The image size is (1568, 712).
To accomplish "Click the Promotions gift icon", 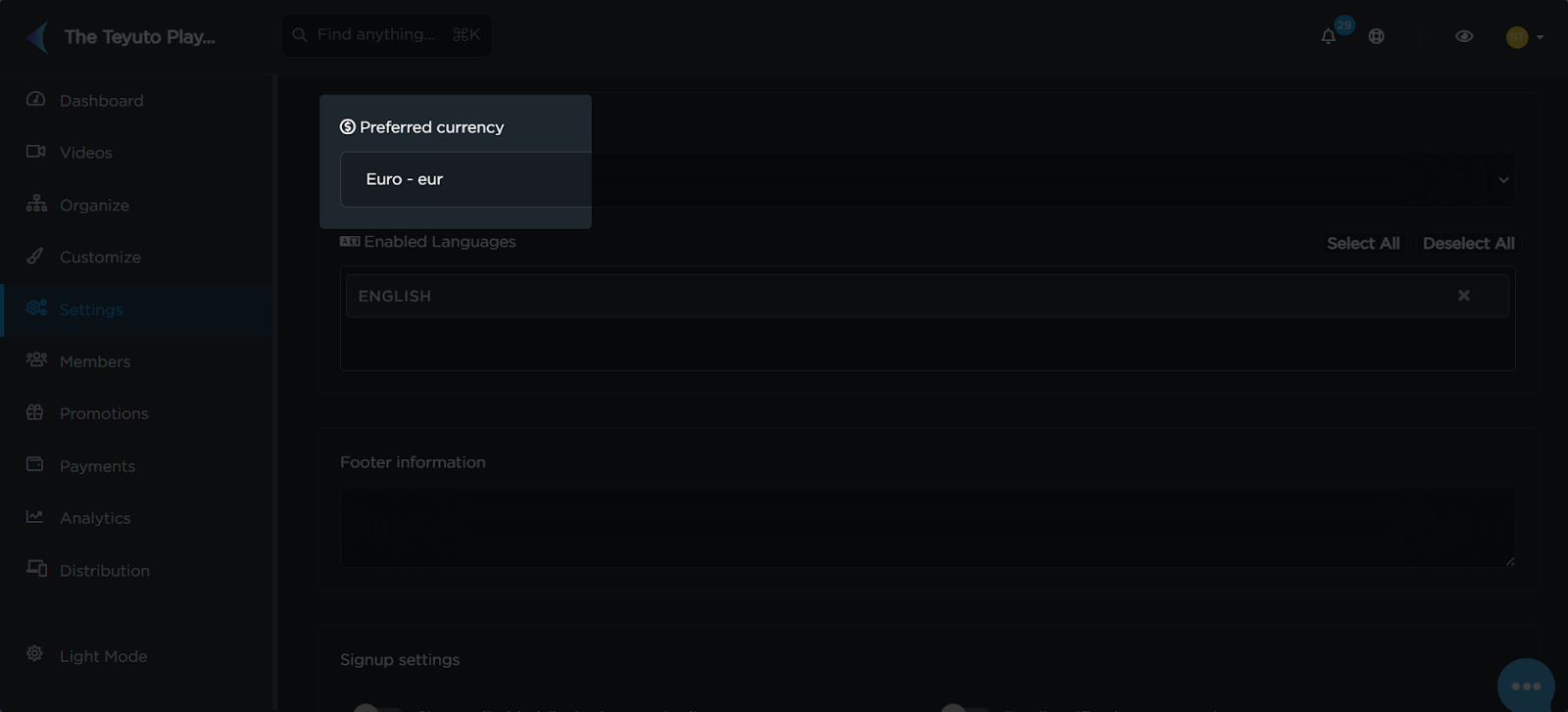I will [35, 412].
